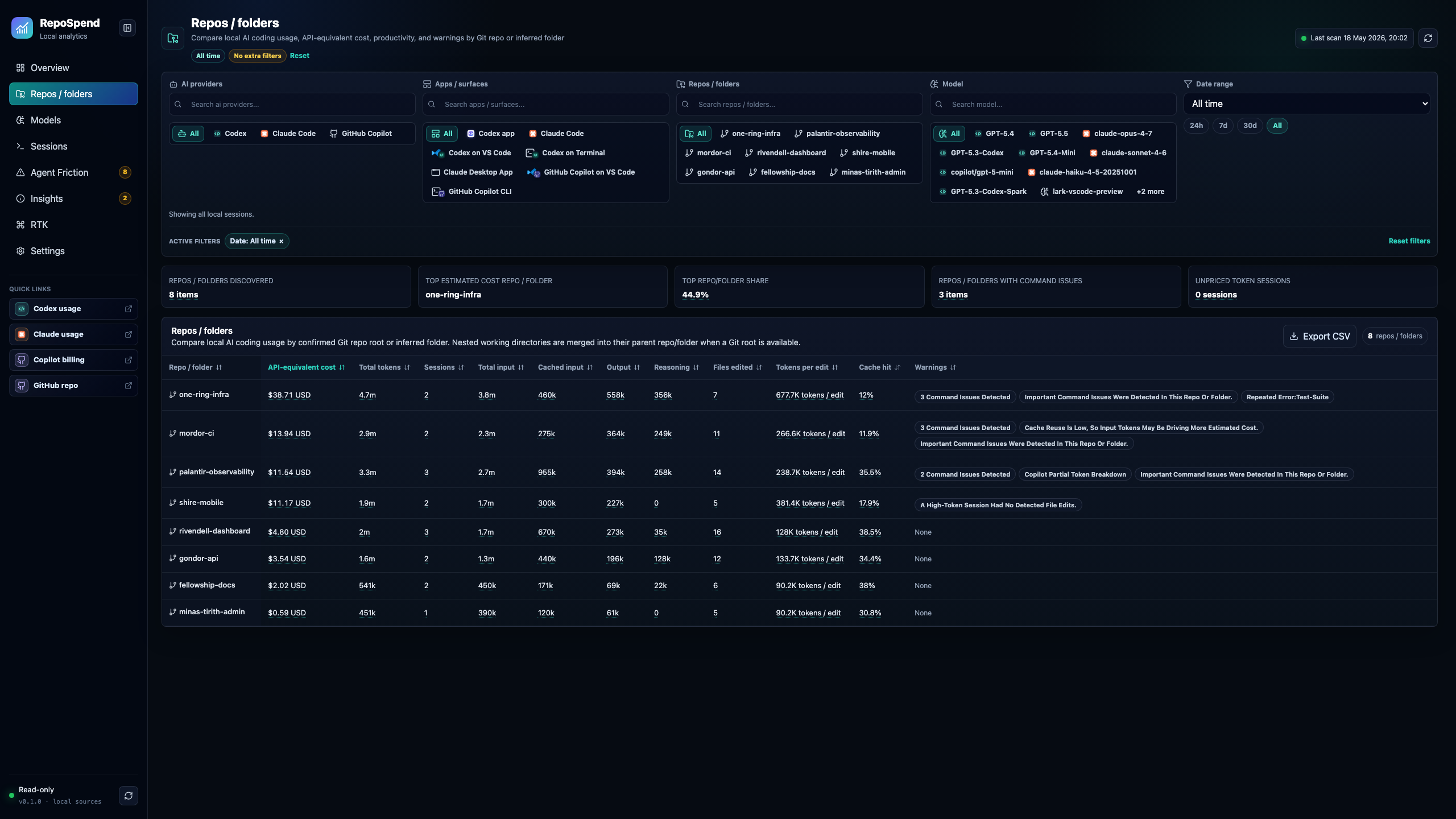1456x819 pixels.
Task: Toggle the Codex on VS Code surface chip
Action: 471,153
